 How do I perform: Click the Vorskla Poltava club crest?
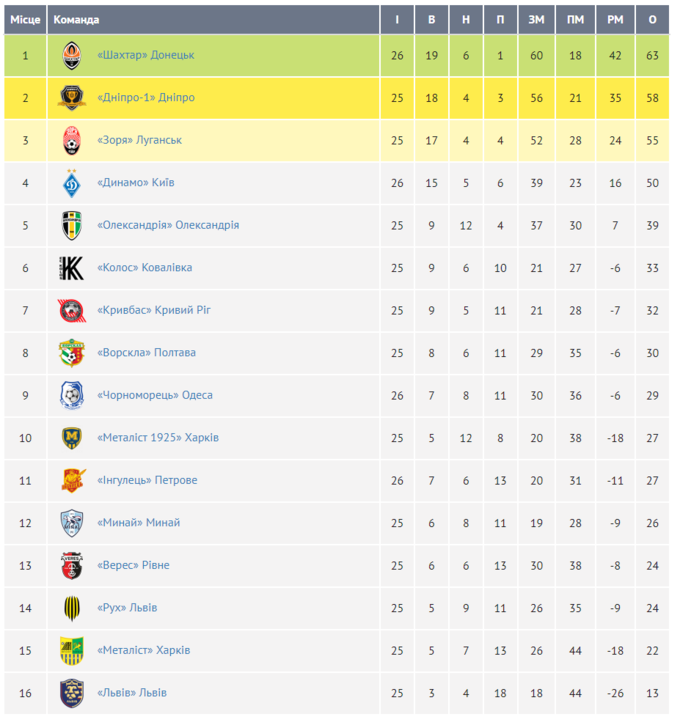(72, 353)
